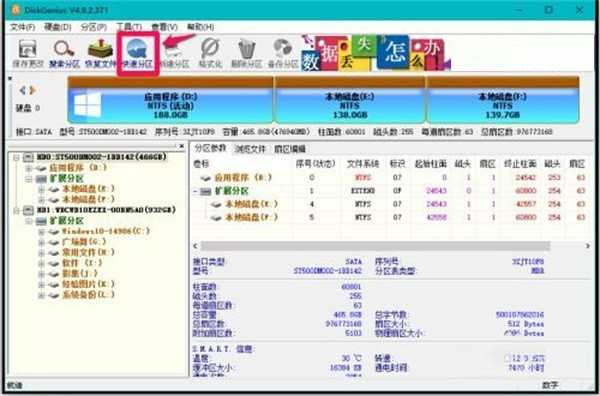This screenshot has height=396, width=600.
Task: Select local disk (F:) row in table
Action: (x=390, y=218)
